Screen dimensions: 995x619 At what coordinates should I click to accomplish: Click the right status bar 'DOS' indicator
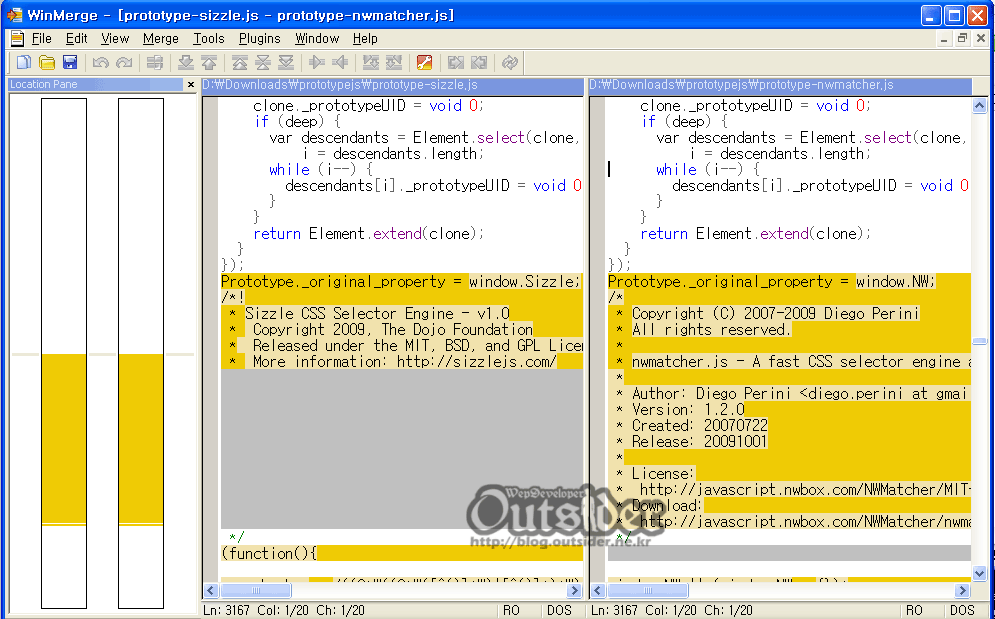[961, 611]
